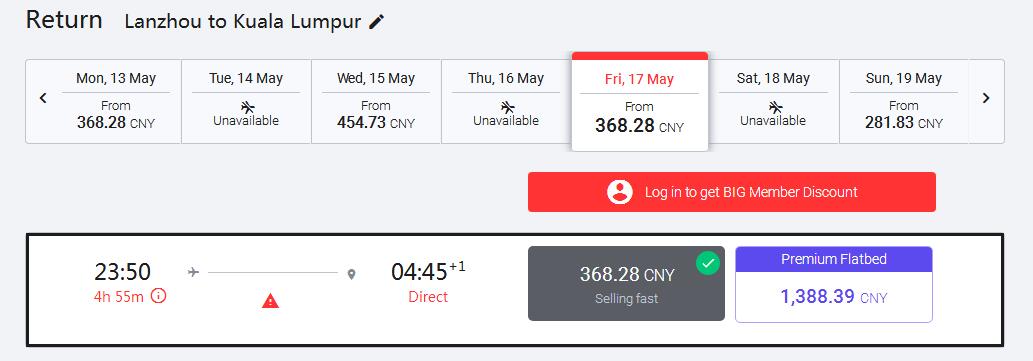The height and width of the screenshot is (361, 1033).
Task: Click the airplane departure icon
Action: tap(193, 272)
